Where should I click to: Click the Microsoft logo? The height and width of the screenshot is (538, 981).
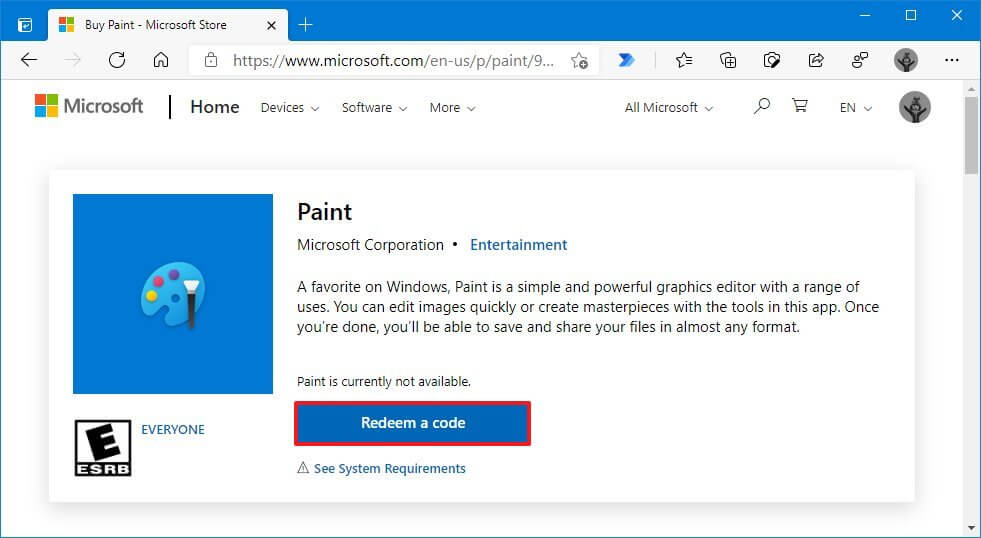[x=89, y=106]
